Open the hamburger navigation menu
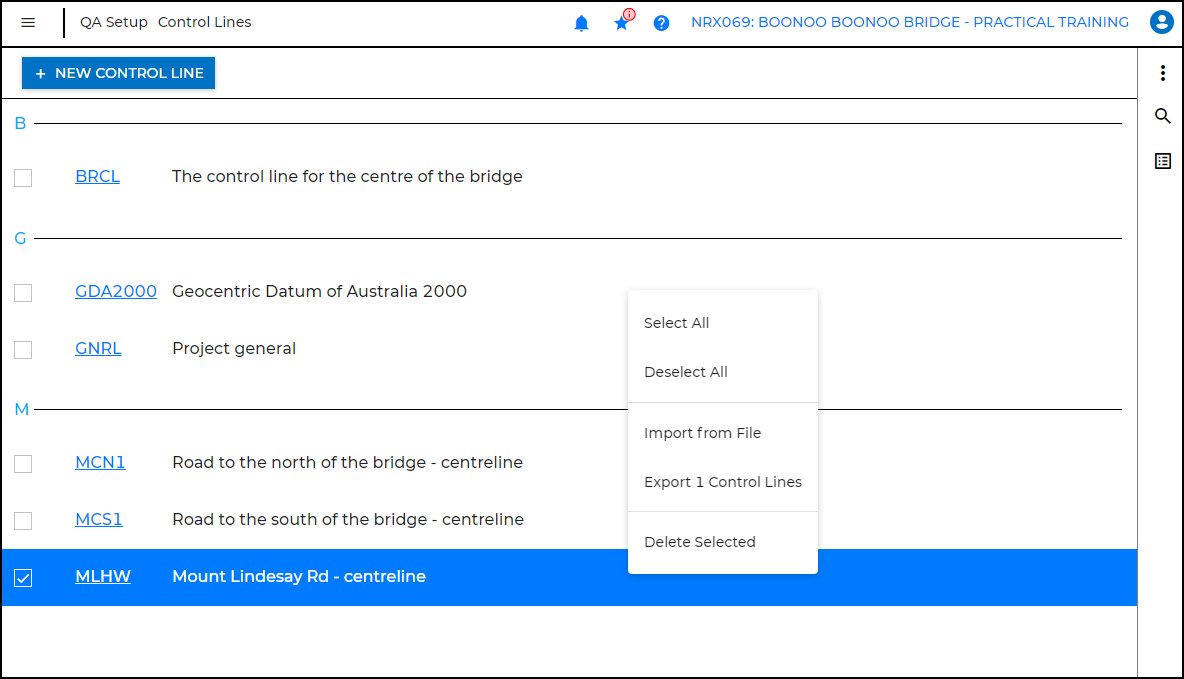Image resolution: width=1184 pixels, height=679 pixels. tap(28, 23)
